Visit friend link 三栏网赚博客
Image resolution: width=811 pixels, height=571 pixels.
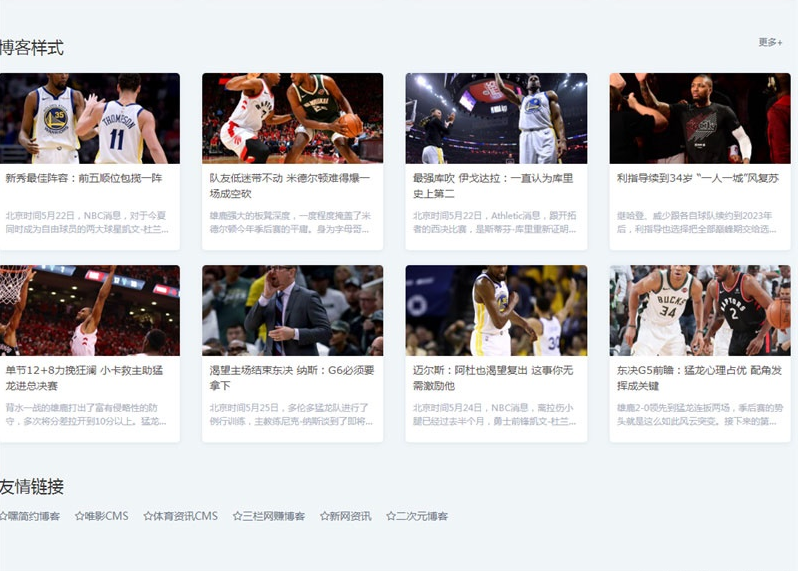pos(269,516)
